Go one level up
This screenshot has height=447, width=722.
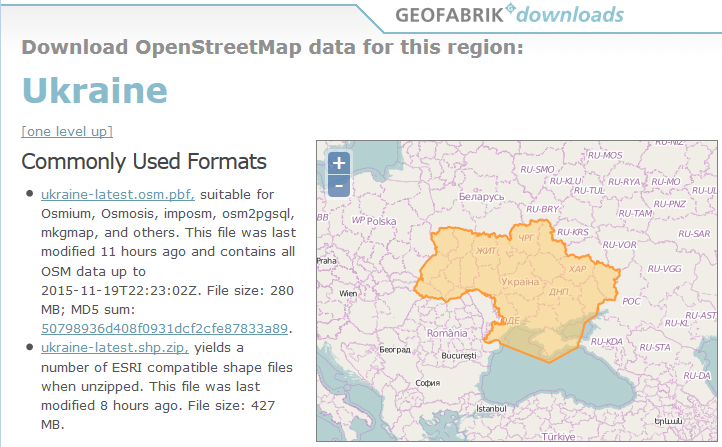[x=67, y=131]
